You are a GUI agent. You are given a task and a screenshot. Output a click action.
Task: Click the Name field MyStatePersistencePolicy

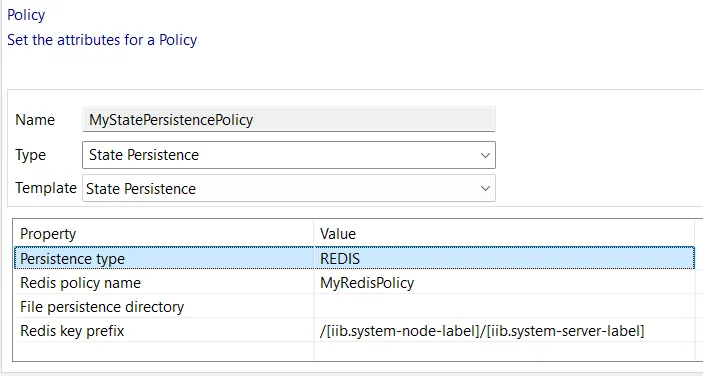coord(289,119)
